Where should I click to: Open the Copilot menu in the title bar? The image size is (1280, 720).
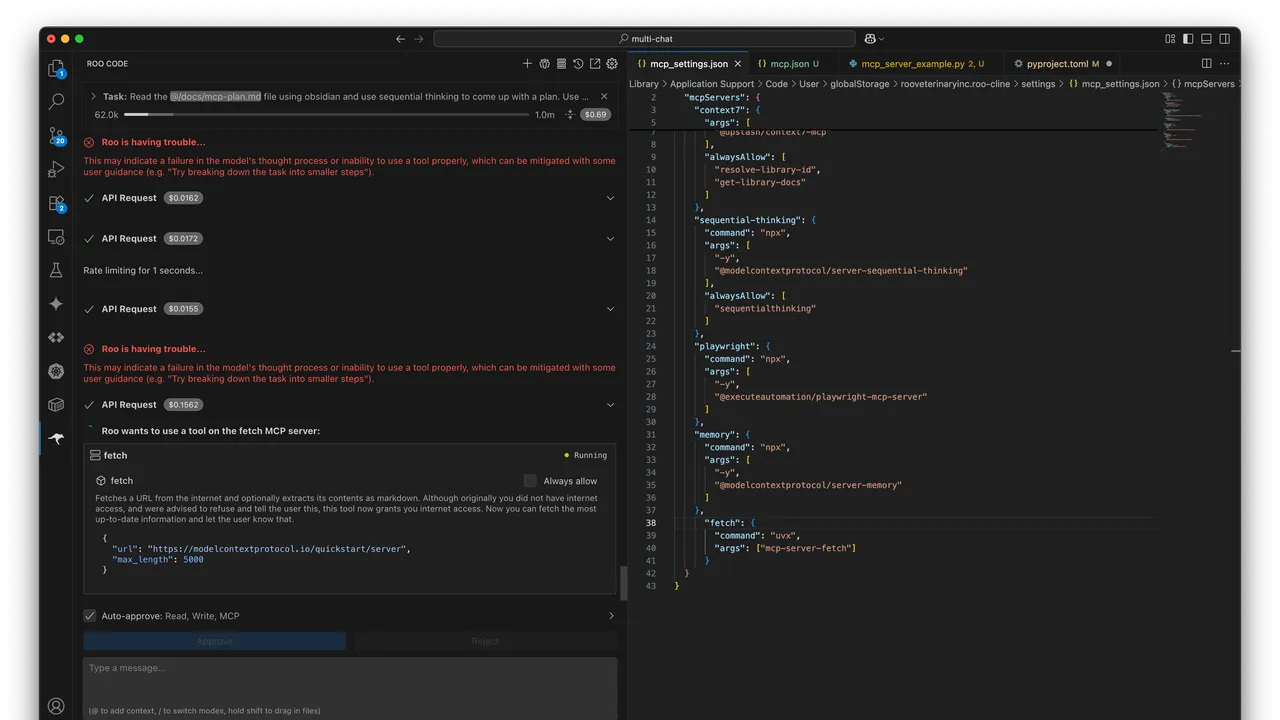click(x=873, y=39)
